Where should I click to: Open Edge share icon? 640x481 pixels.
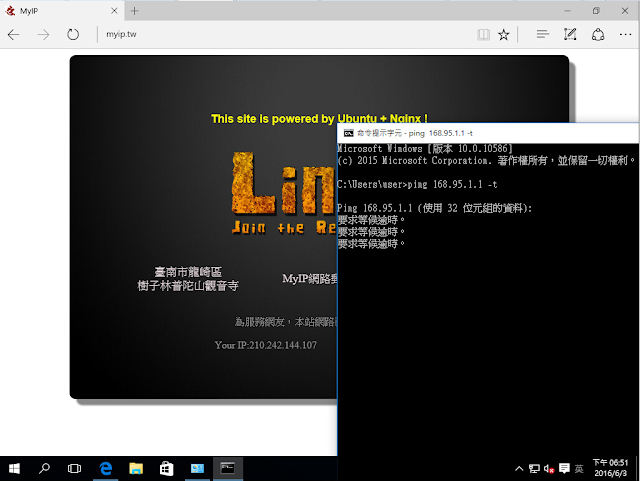coord(598,35)
